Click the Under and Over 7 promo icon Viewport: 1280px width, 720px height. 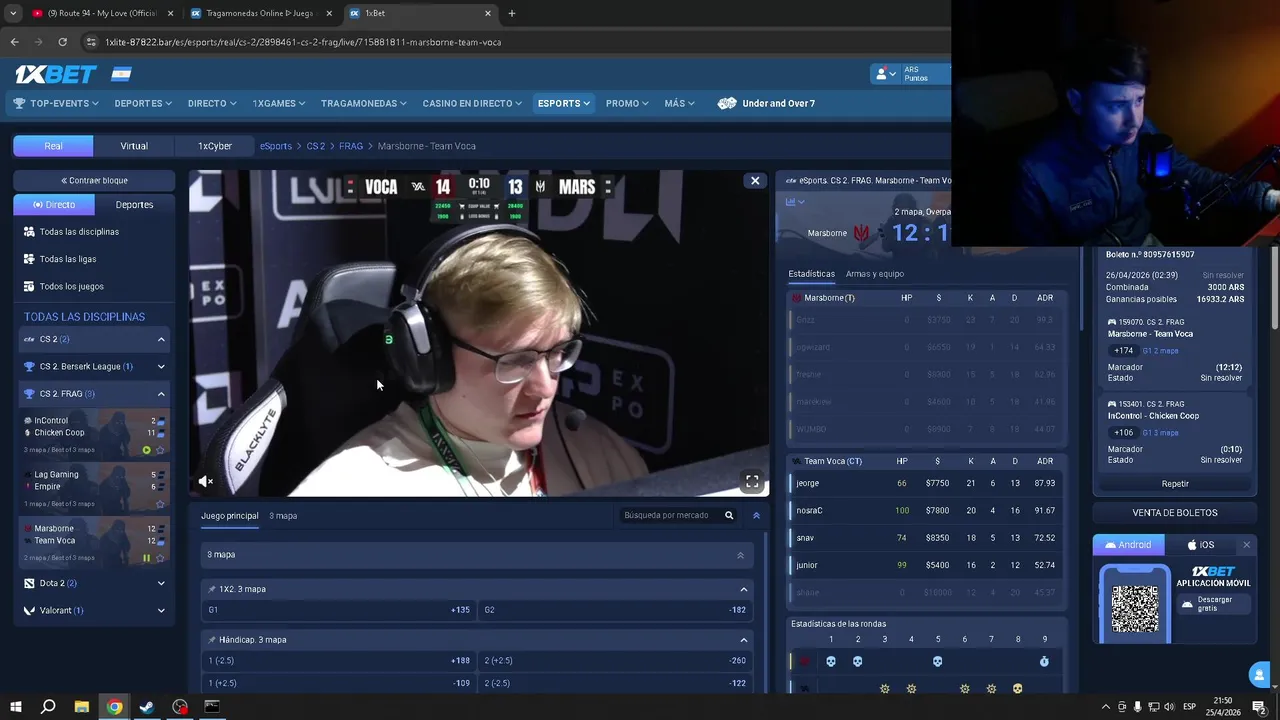[x=727, y=103]
